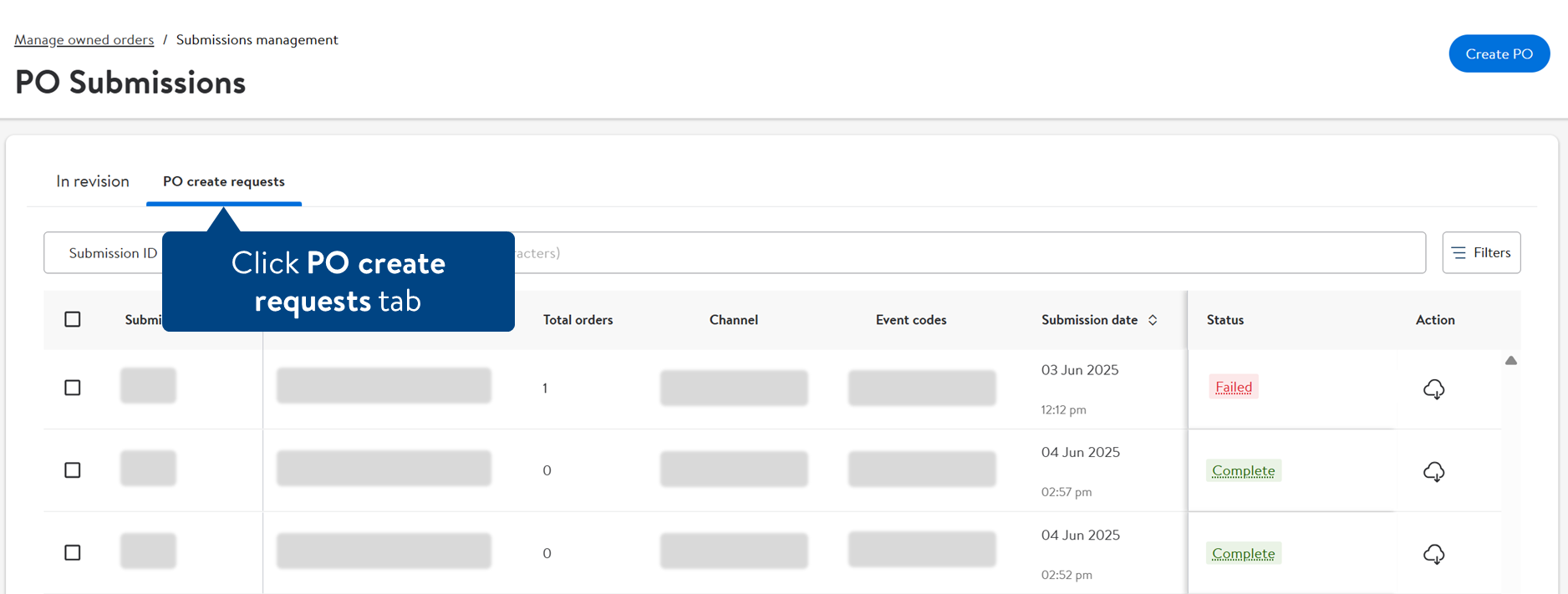Click download icon for 02:57 pm submission
Image resolution: width=1568 pixels, height=594 pixels.
[1433, 472]
